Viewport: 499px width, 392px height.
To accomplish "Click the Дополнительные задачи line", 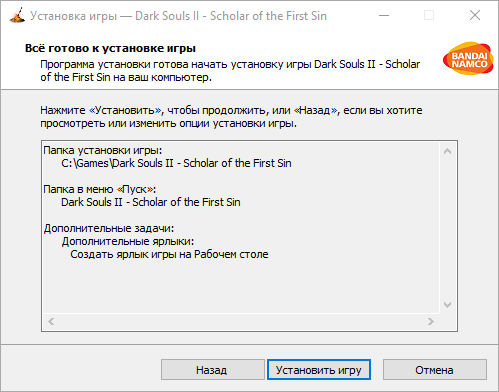I will coord(109,228).
